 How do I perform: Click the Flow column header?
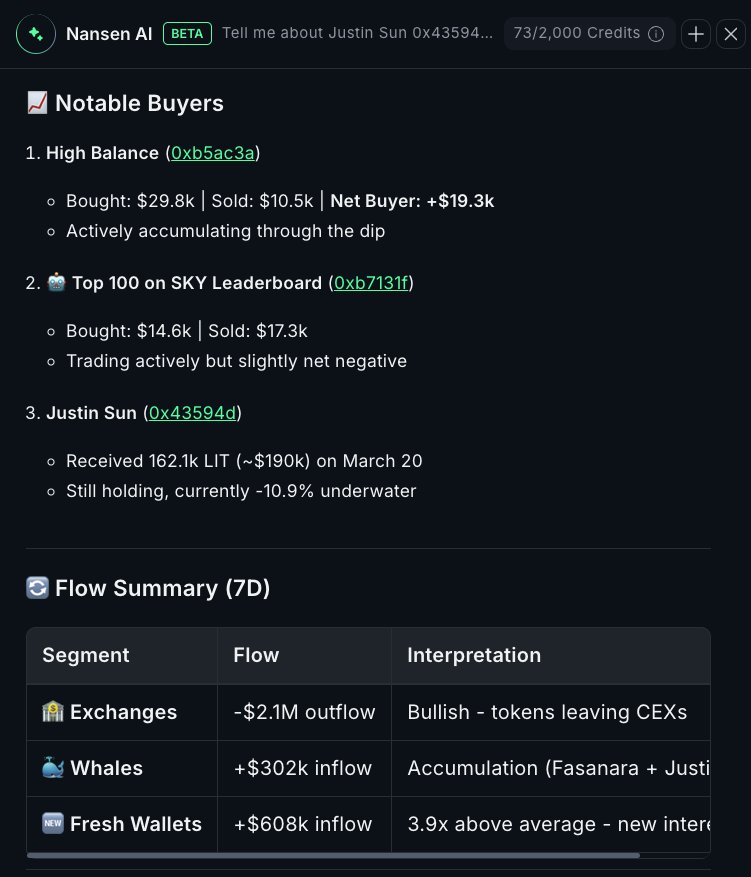(x=256, y=656)
